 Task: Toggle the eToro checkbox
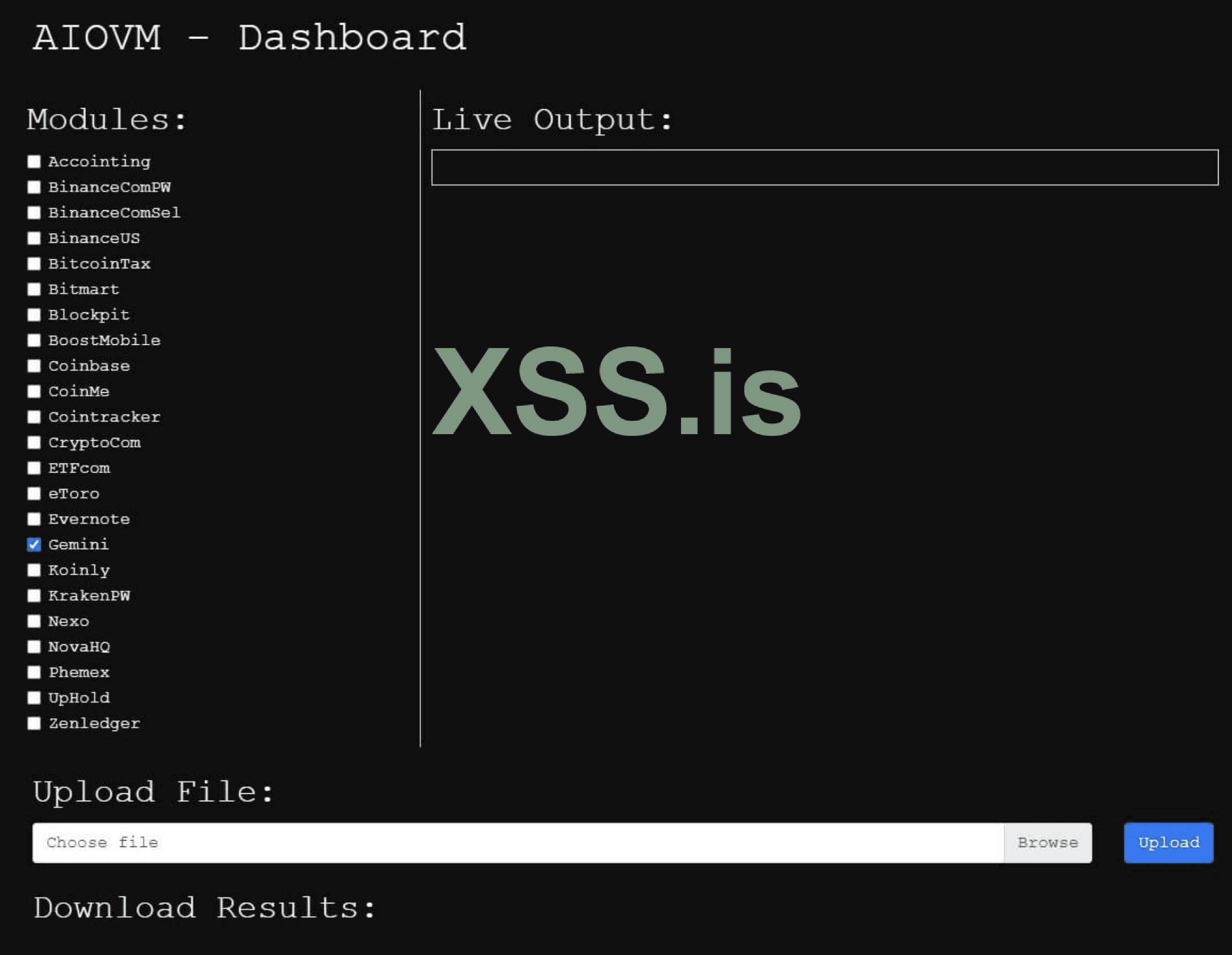[x=34, y=493]
